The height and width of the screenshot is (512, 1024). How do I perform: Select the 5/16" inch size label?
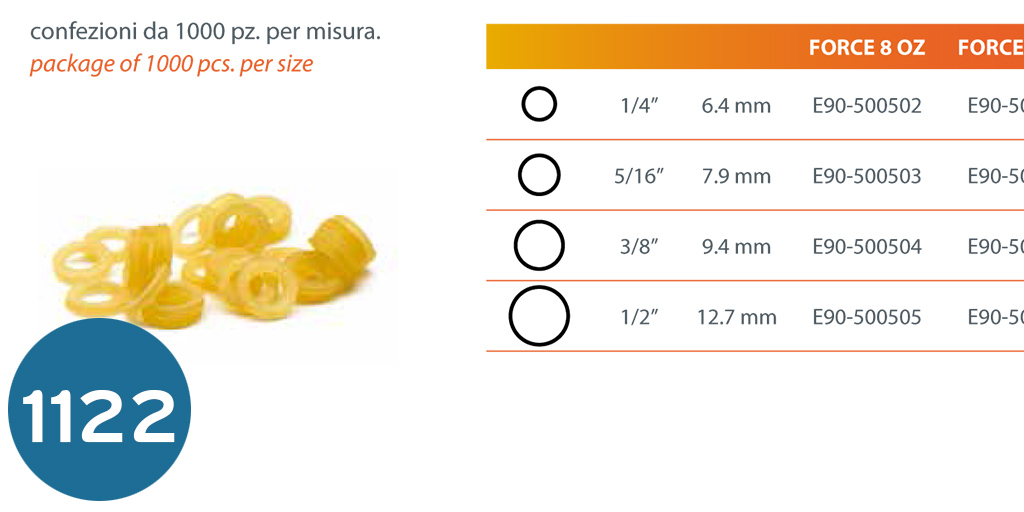639,176
